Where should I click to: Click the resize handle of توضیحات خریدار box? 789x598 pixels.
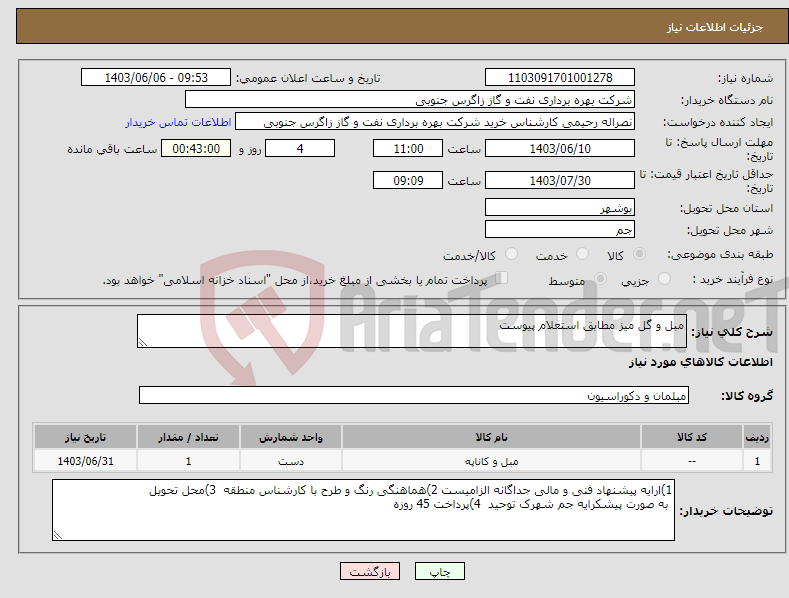[58, 535]
